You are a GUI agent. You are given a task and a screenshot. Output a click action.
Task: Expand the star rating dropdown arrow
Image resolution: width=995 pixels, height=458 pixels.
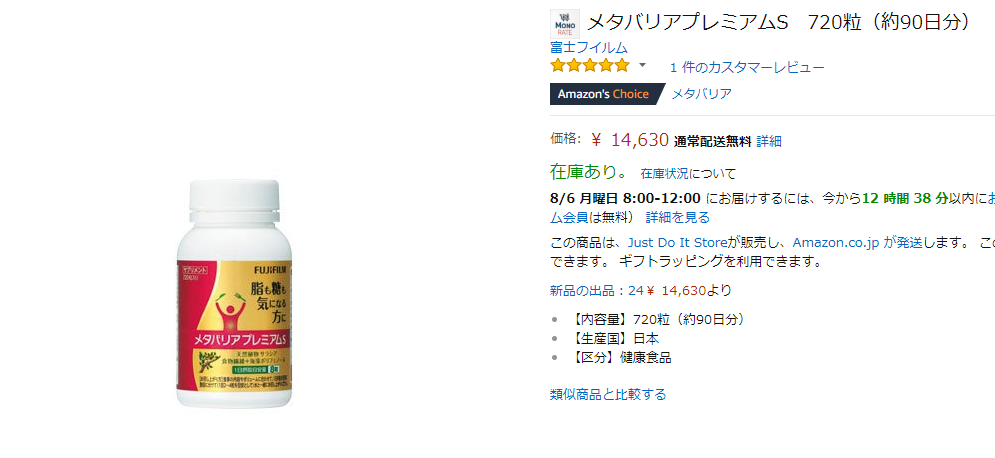642,65
